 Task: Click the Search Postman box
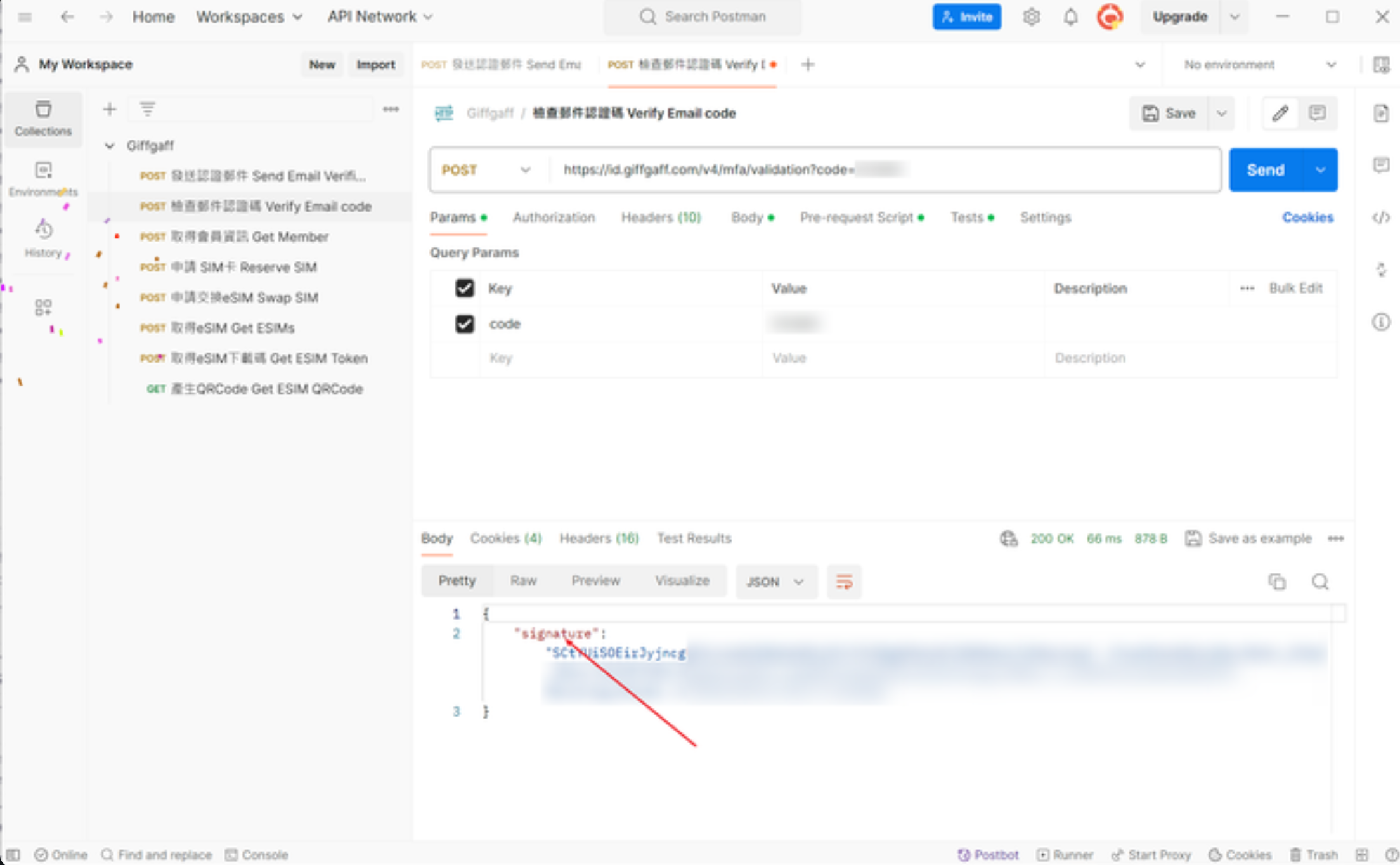[703, 17]
